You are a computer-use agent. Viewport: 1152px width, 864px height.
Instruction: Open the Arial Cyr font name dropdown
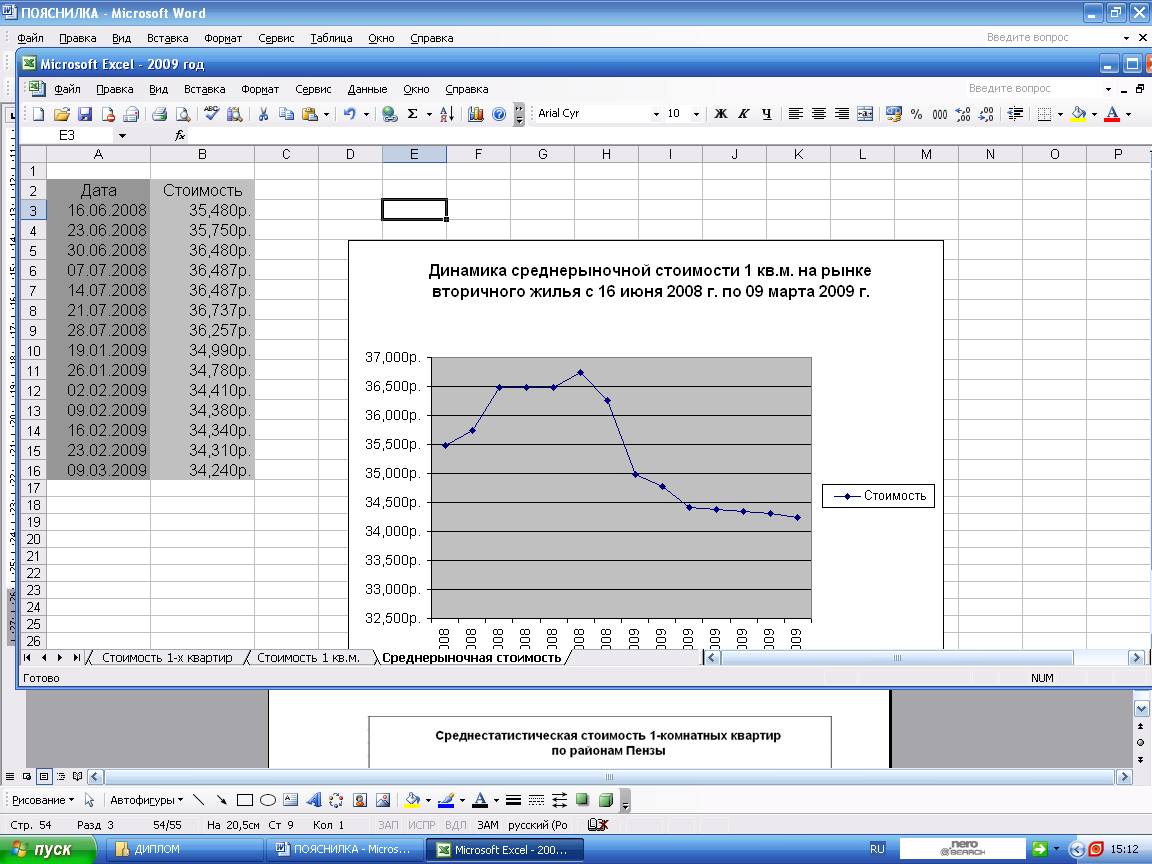656,114
